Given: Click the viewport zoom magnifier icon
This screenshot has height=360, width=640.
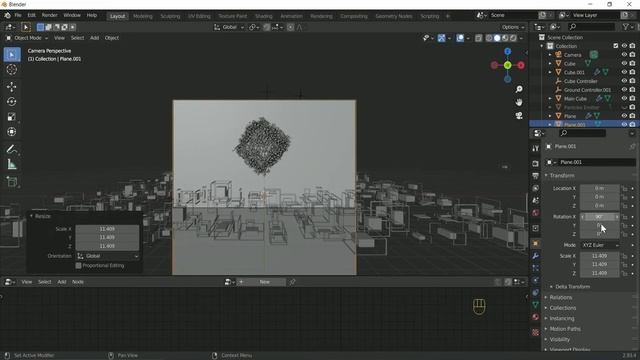Looking at the screenshot, I should (519, 89).
